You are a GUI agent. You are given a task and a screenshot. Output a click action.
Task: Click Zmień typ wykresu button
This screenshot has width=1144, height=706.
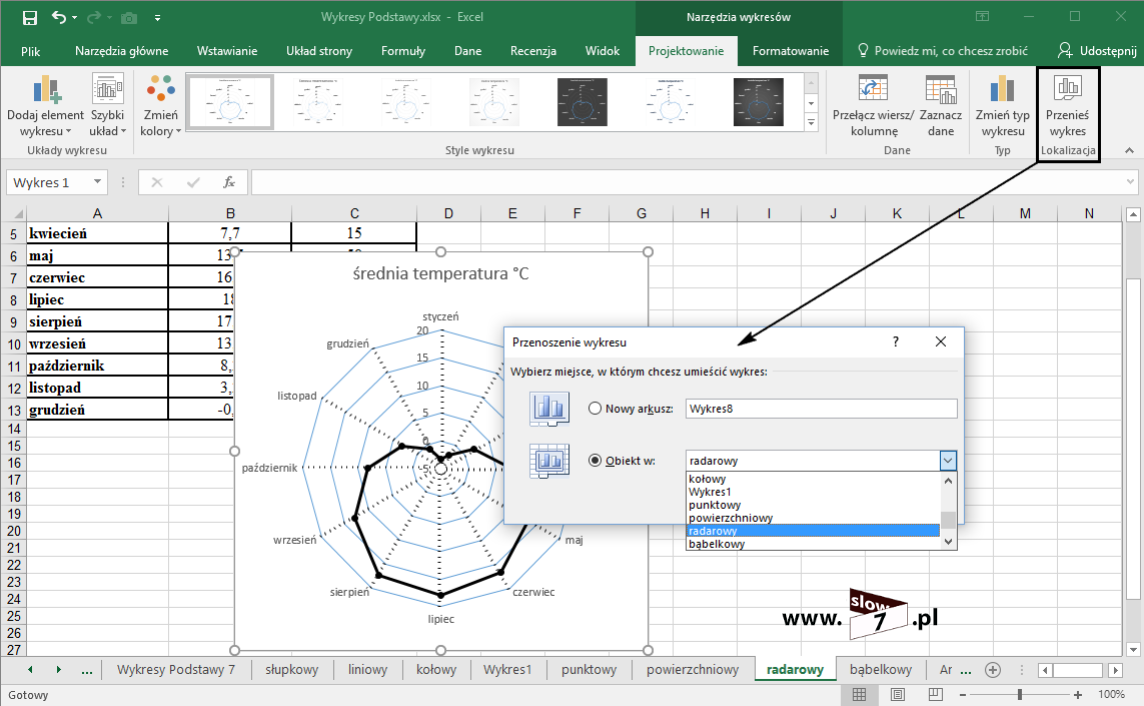tap(1002, 106)
